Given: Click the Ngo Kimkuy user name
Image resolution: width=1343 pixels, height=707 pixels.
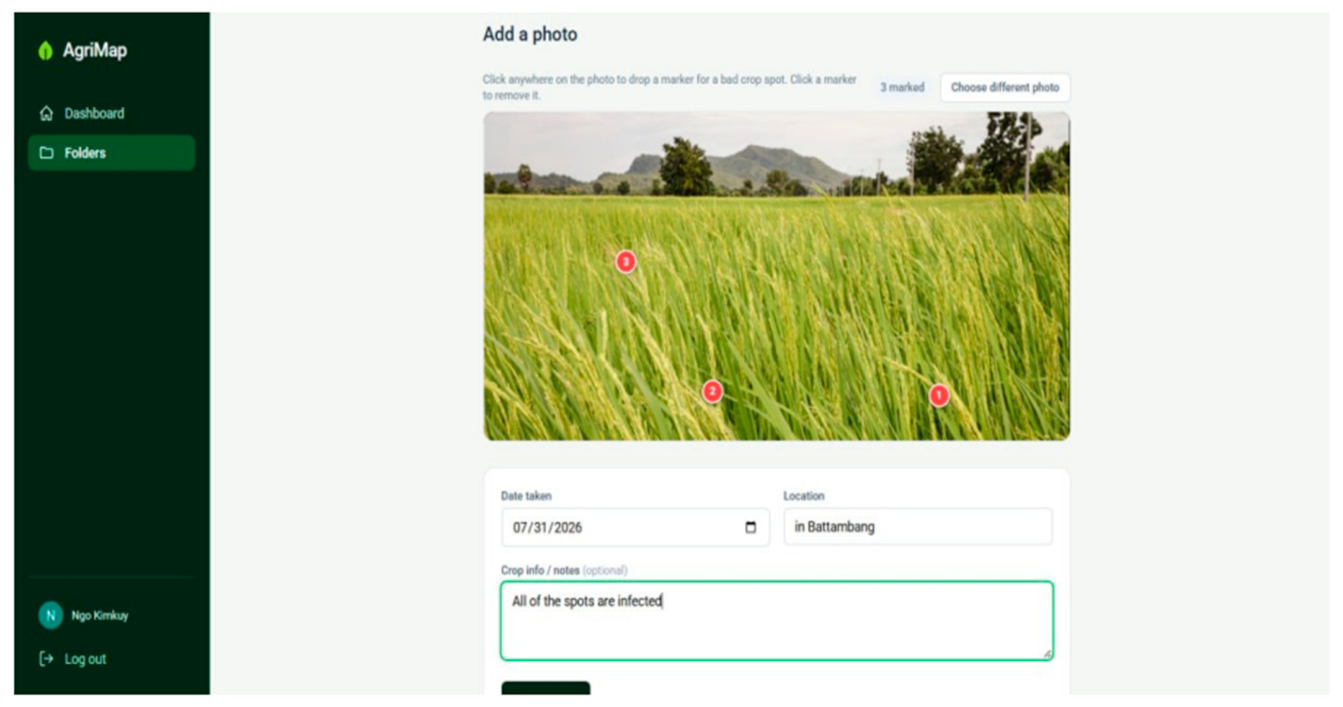Looking at the screenshot, I should pyautogui.click(x=100, y=616).
